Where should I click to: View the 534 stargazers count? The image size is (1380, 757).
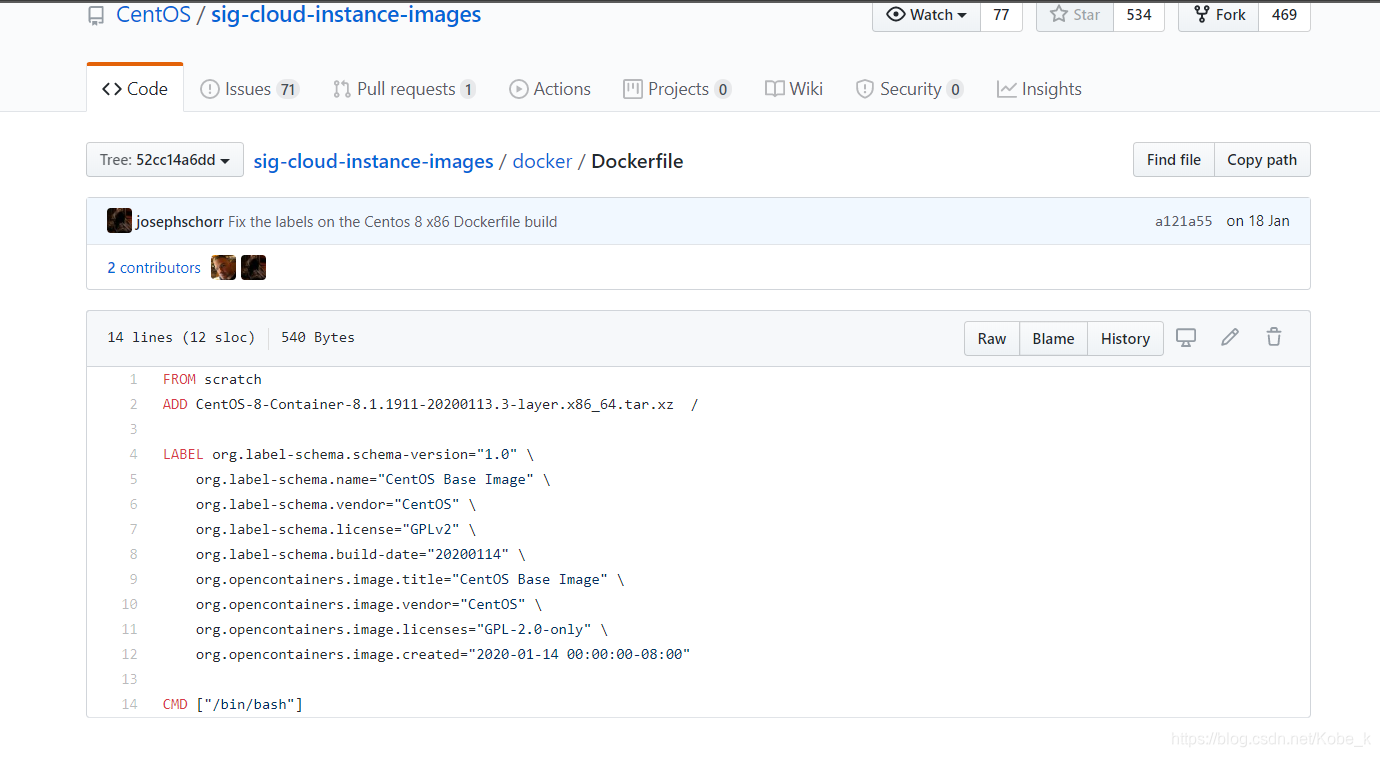pos(1139,15)
